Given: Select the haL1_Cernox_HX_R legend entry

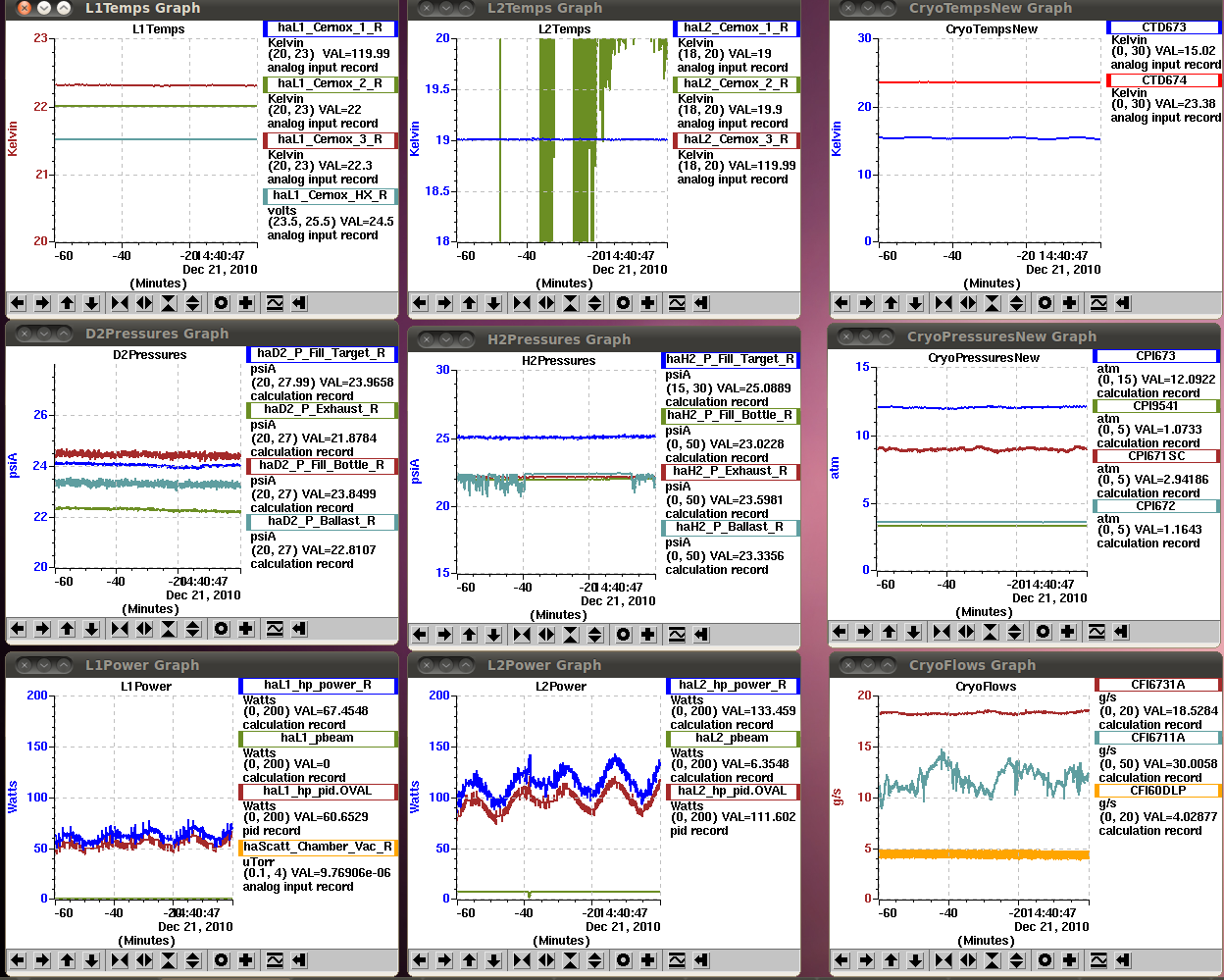Looking at the screenshot, I should point(331,195).
